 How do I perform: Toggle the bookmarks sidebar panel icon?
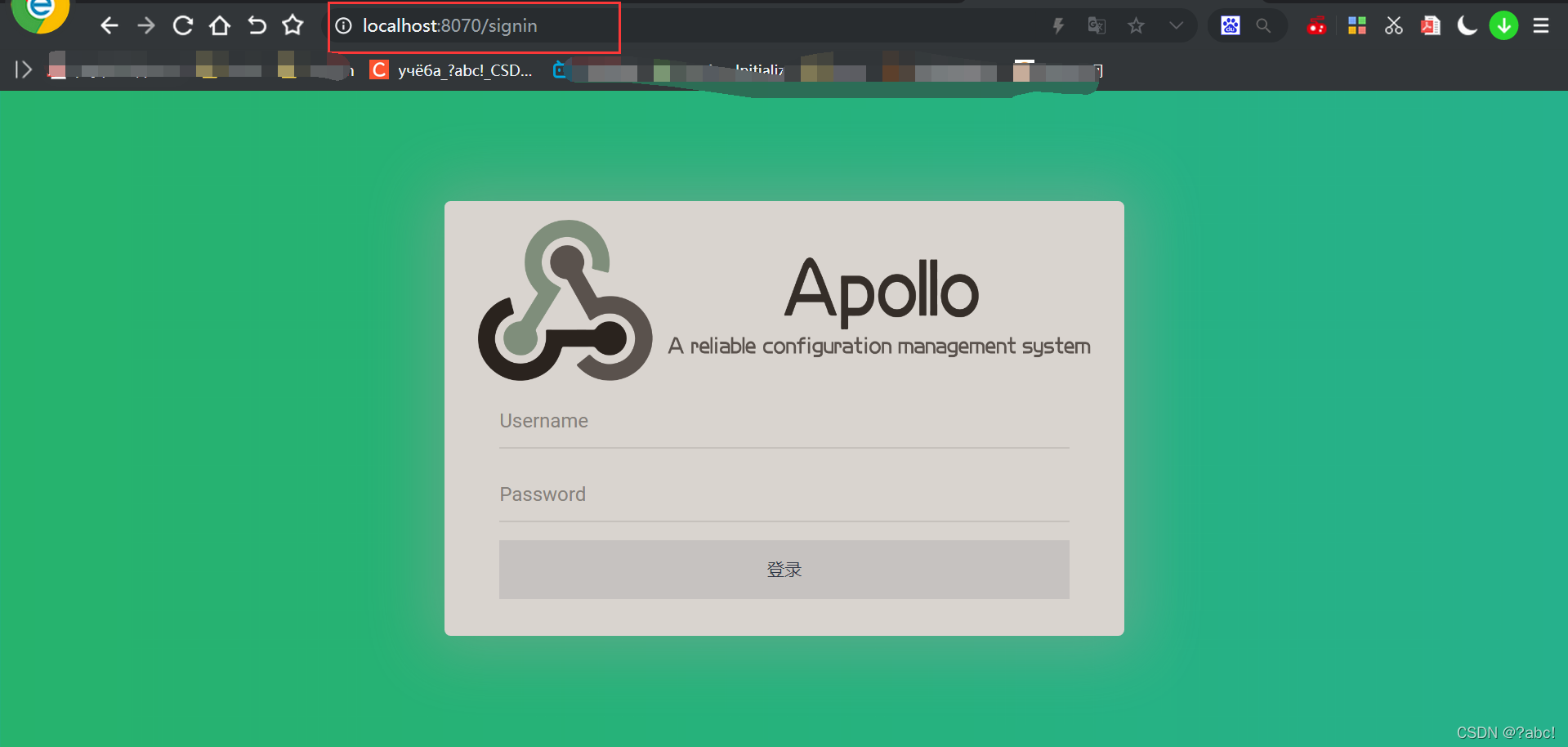coord(24,70)
